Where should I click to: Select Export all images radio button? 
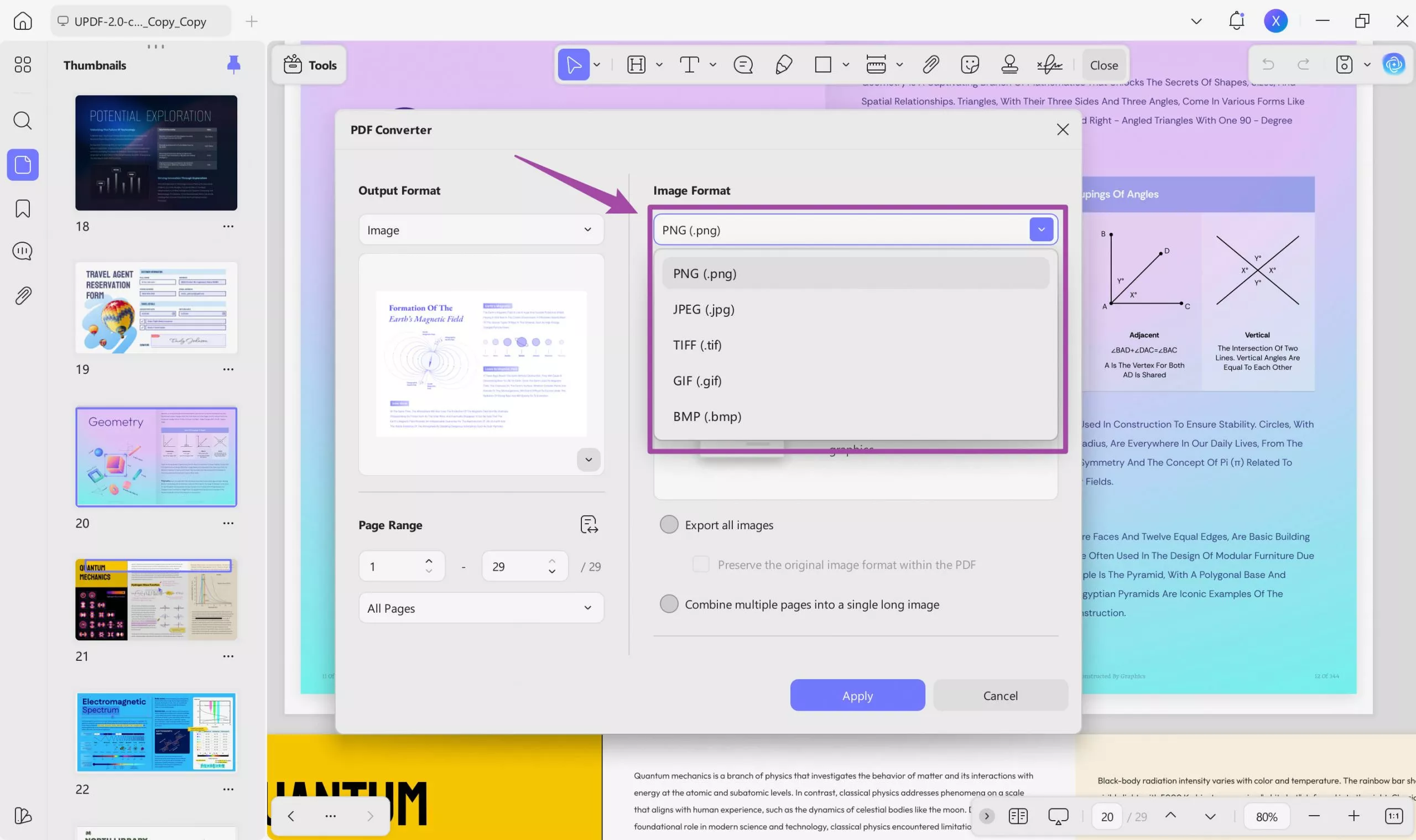(x=669, y=525)
